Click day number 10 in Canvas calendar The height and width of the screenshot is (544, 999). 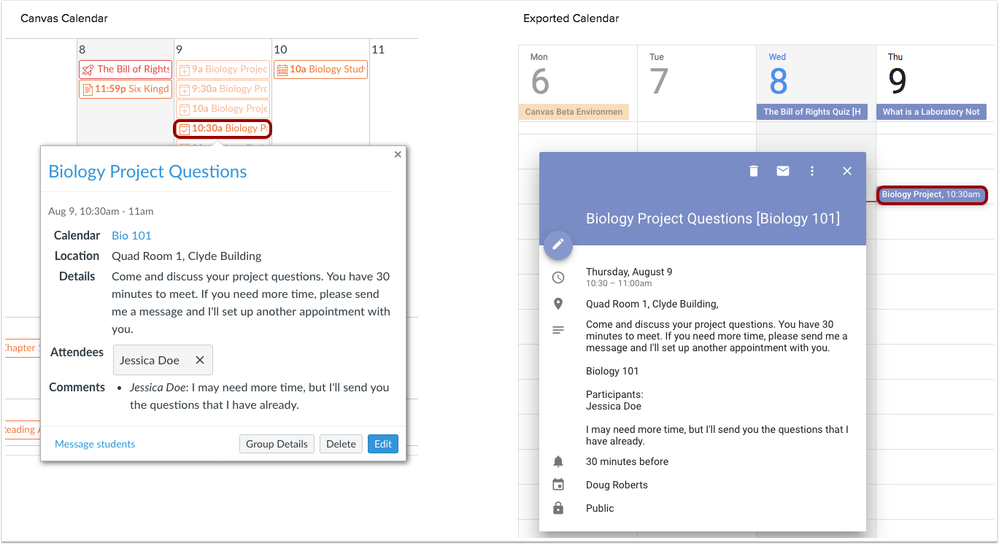click(x=280, y=49)
